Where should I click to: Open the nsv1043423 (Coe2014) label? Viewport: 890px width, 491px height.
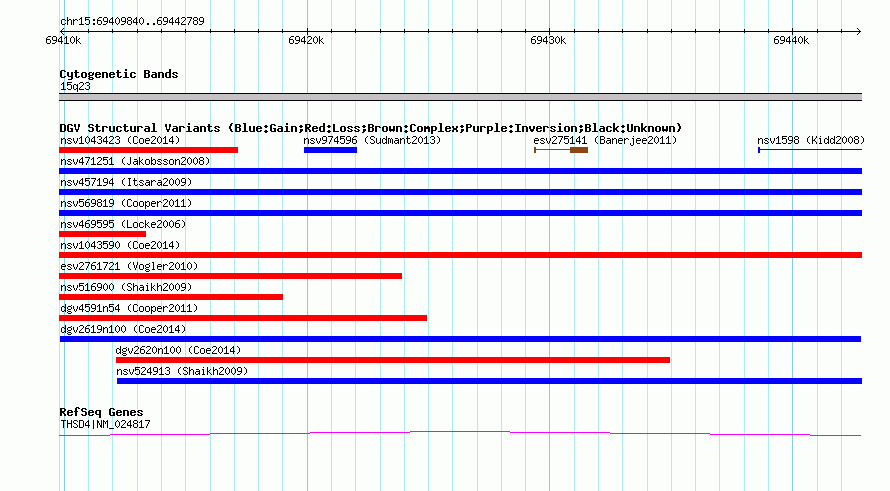click(x=120, y=140)
